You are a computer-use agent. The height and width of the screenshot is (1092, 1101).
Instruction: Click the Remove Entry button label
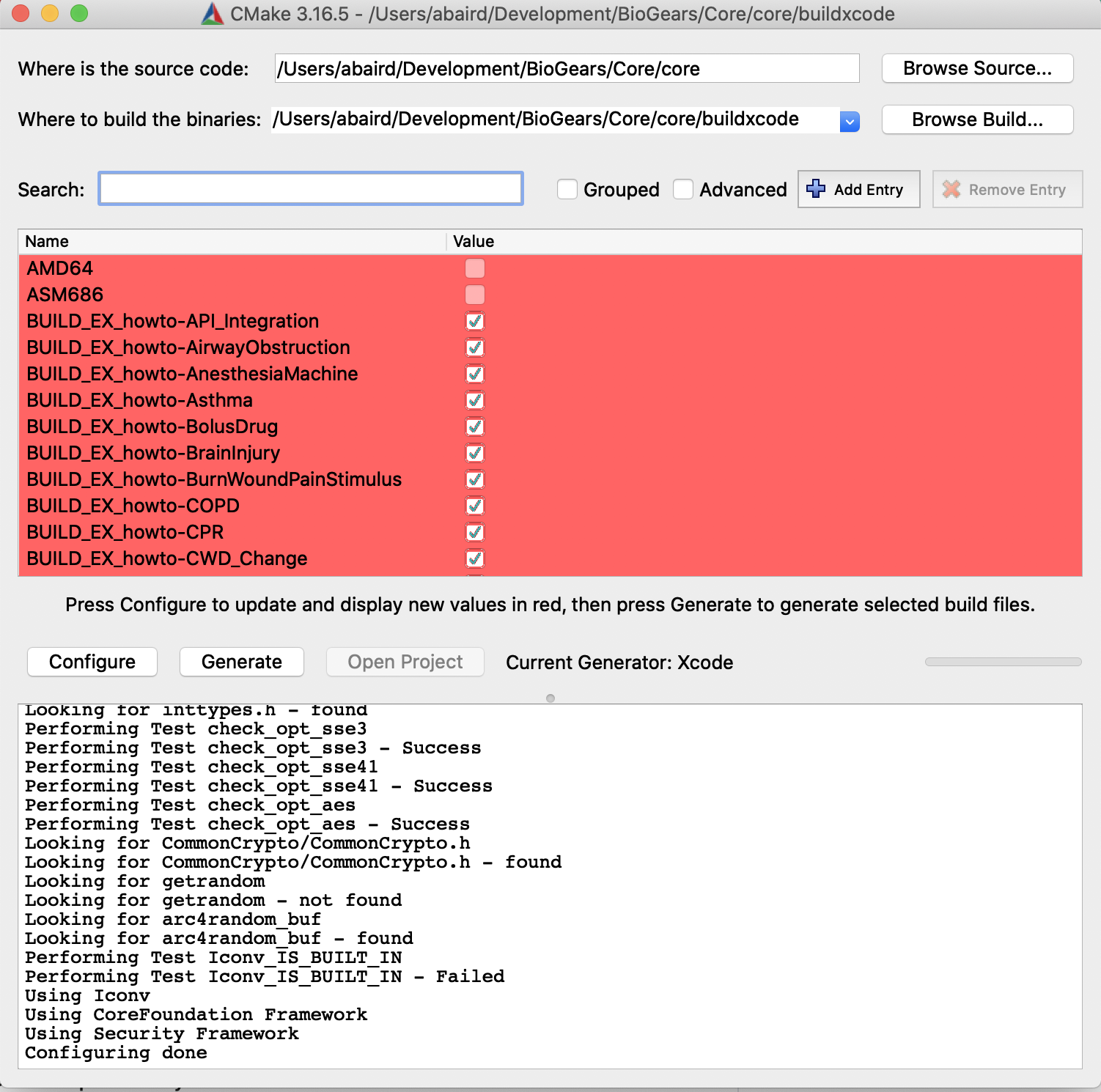click(x=1017, y=190)
